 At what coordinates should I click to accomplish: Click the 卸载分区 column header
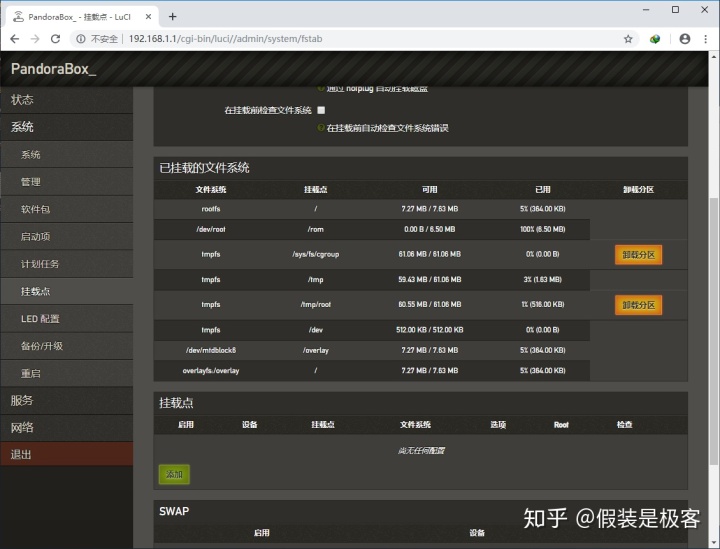tap(638, 190)
